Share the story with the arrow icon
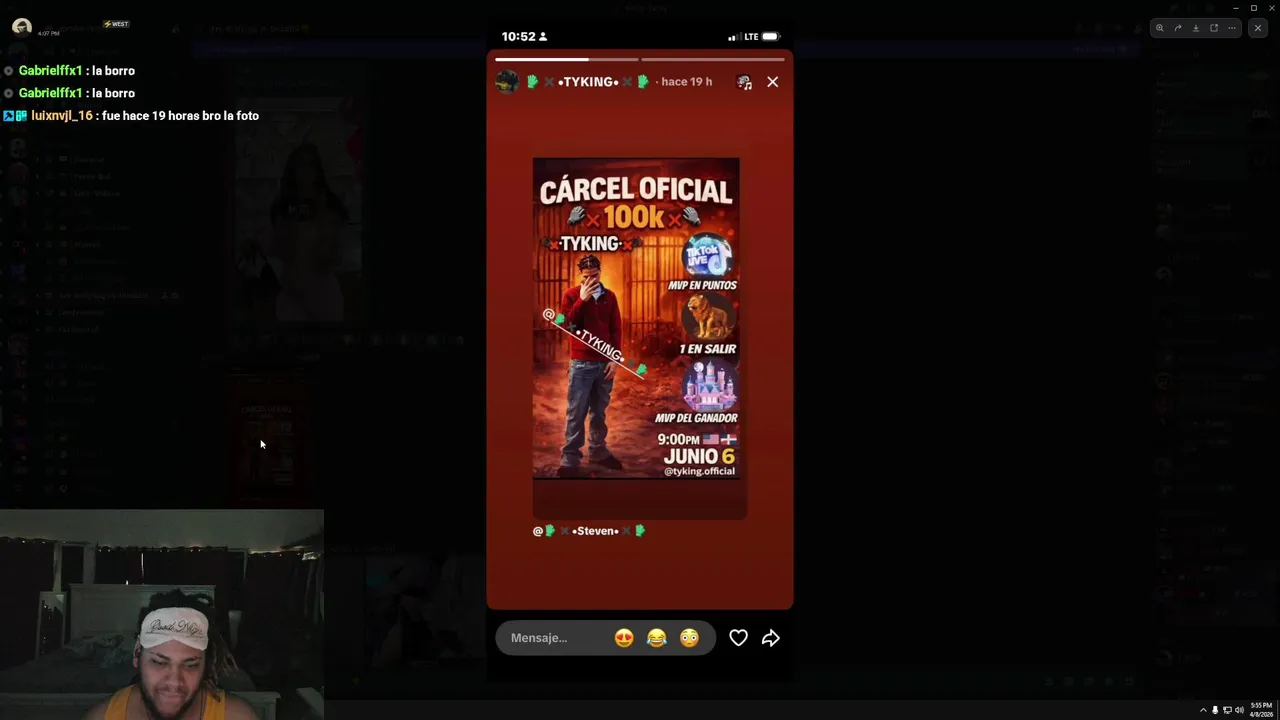The image size is (1280, 720). 770,638
